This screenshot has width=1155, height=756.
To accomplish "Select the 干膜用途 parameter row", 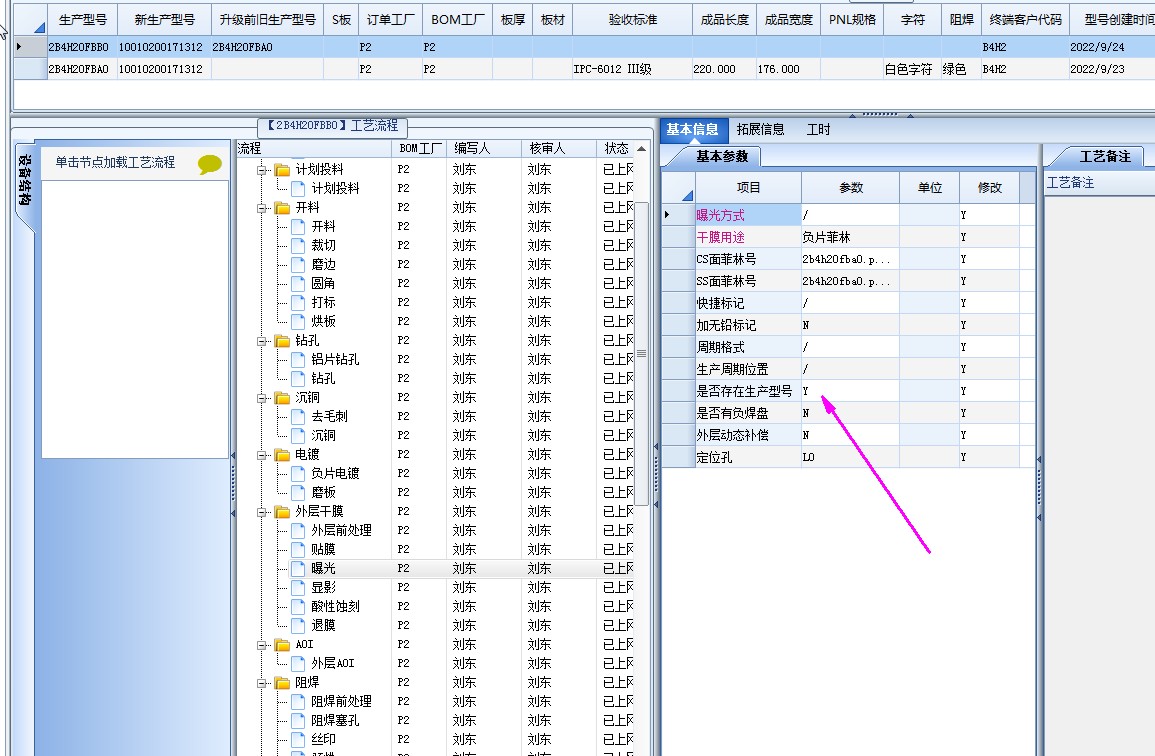I will coord(848,237).
